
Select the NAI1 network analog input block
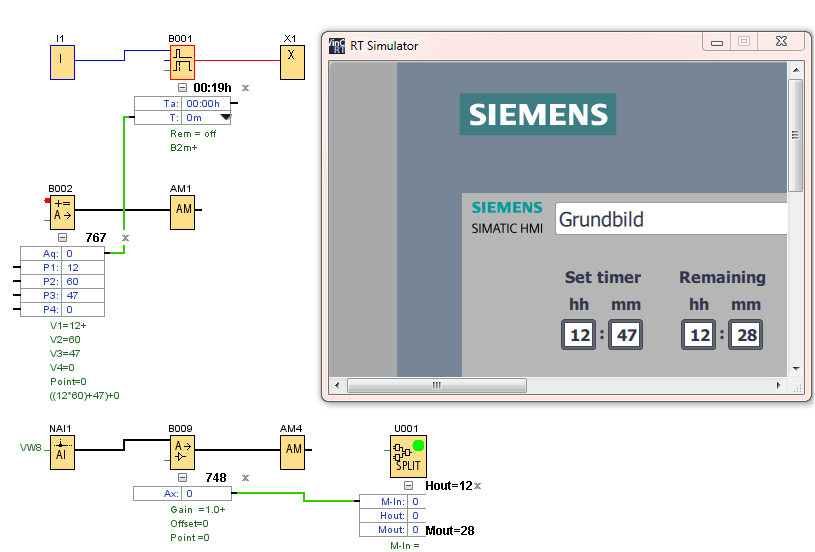coord(63,451)
